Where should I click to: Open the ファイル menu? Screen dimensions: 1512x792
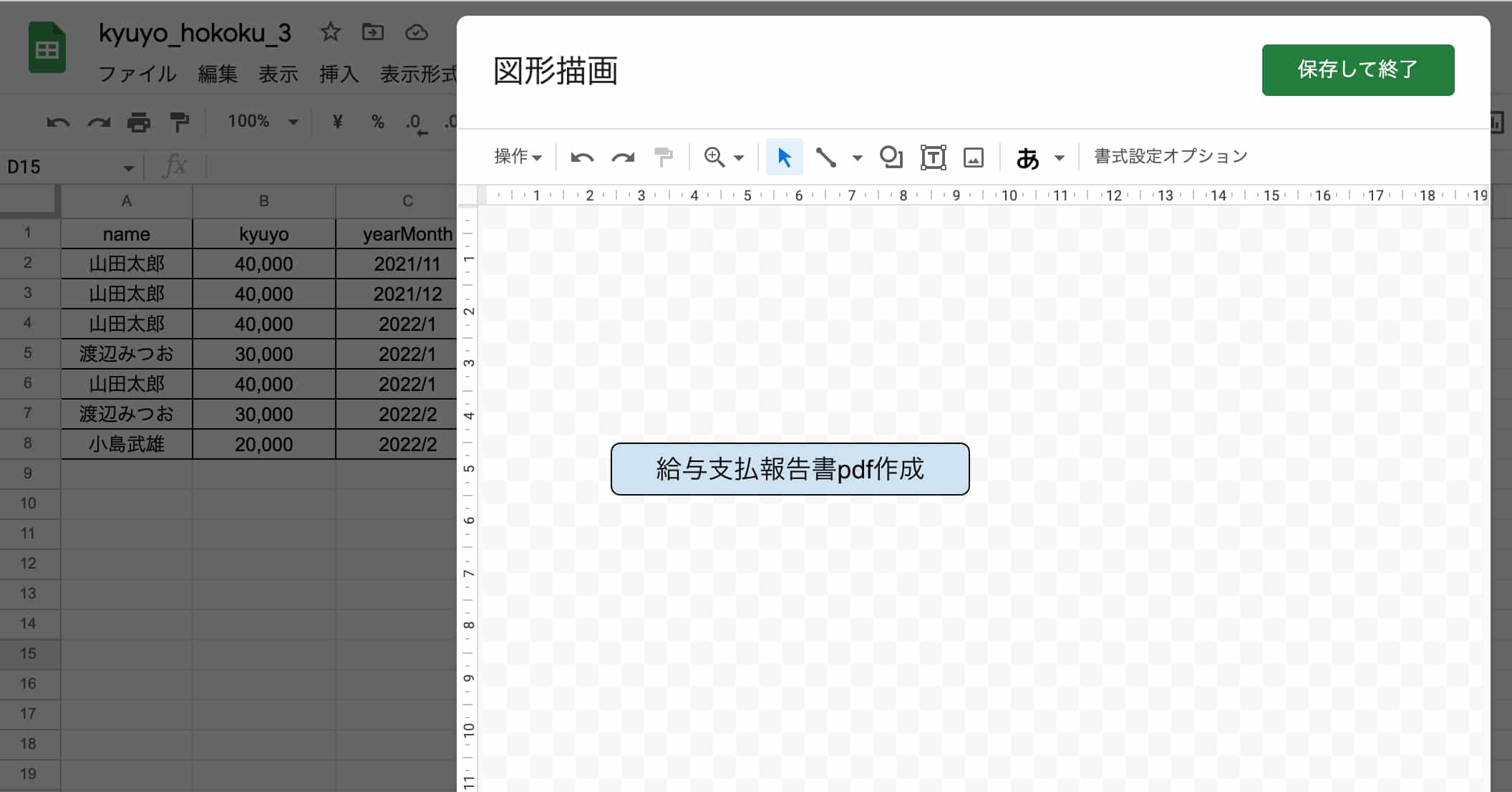(137, 74)
